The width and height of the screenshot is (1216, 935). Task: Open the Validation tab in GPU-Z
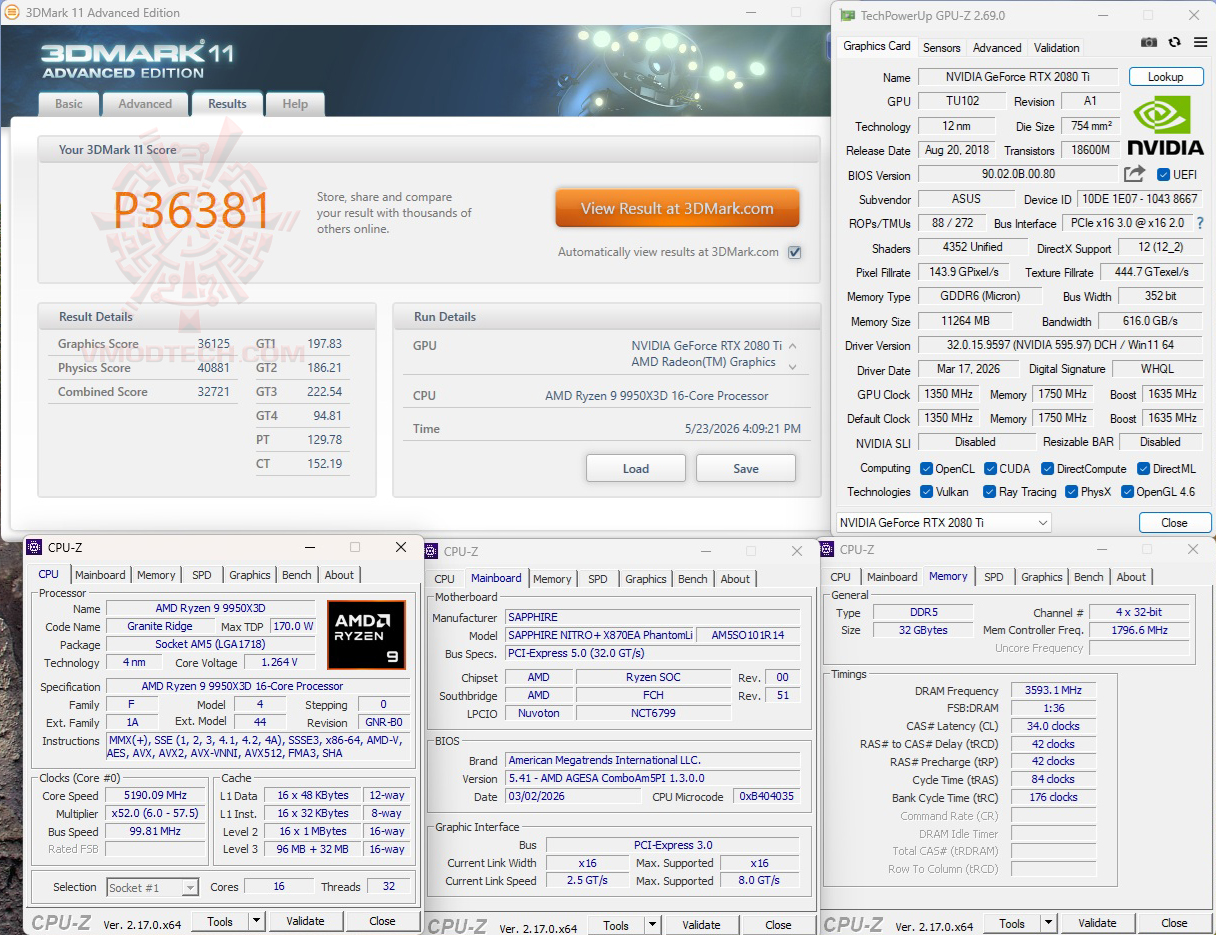click(1056, 48)
